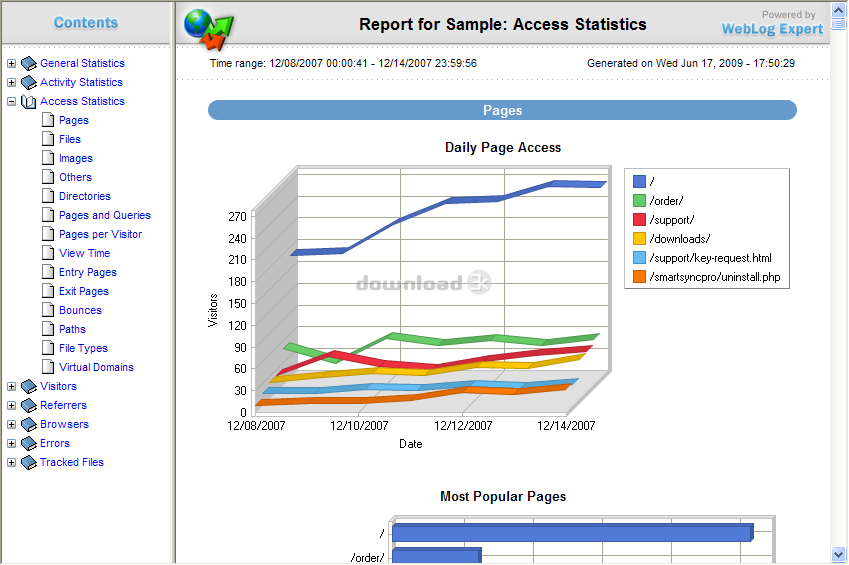Open the Pages and Queries report
The height and width of the screenshot is (565, 849).
pyautogui.click(x=104, y=216)
